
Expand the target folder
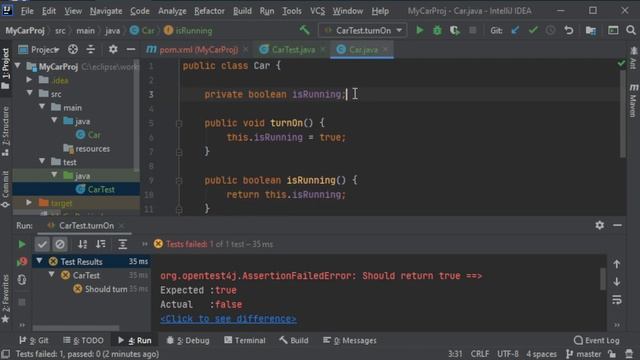point(29,202)
